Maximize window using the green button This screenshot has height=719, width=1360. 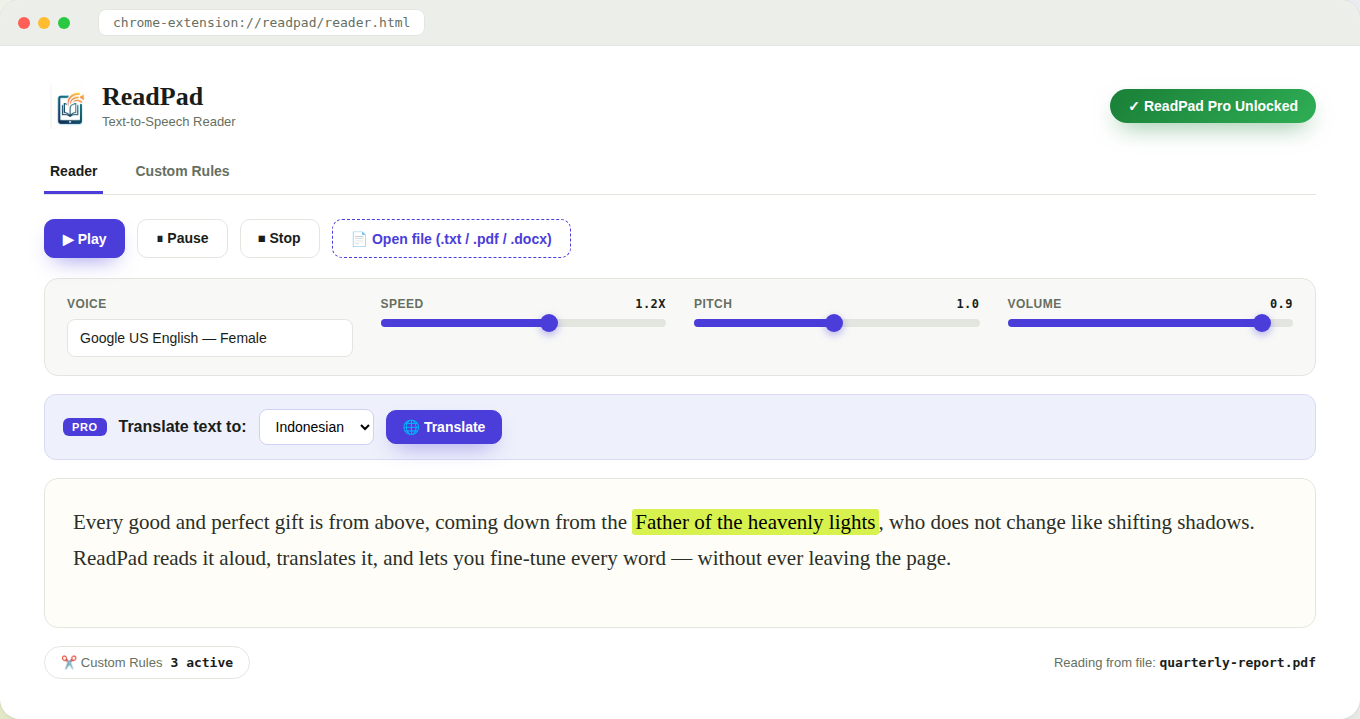(x=64, y=23)
